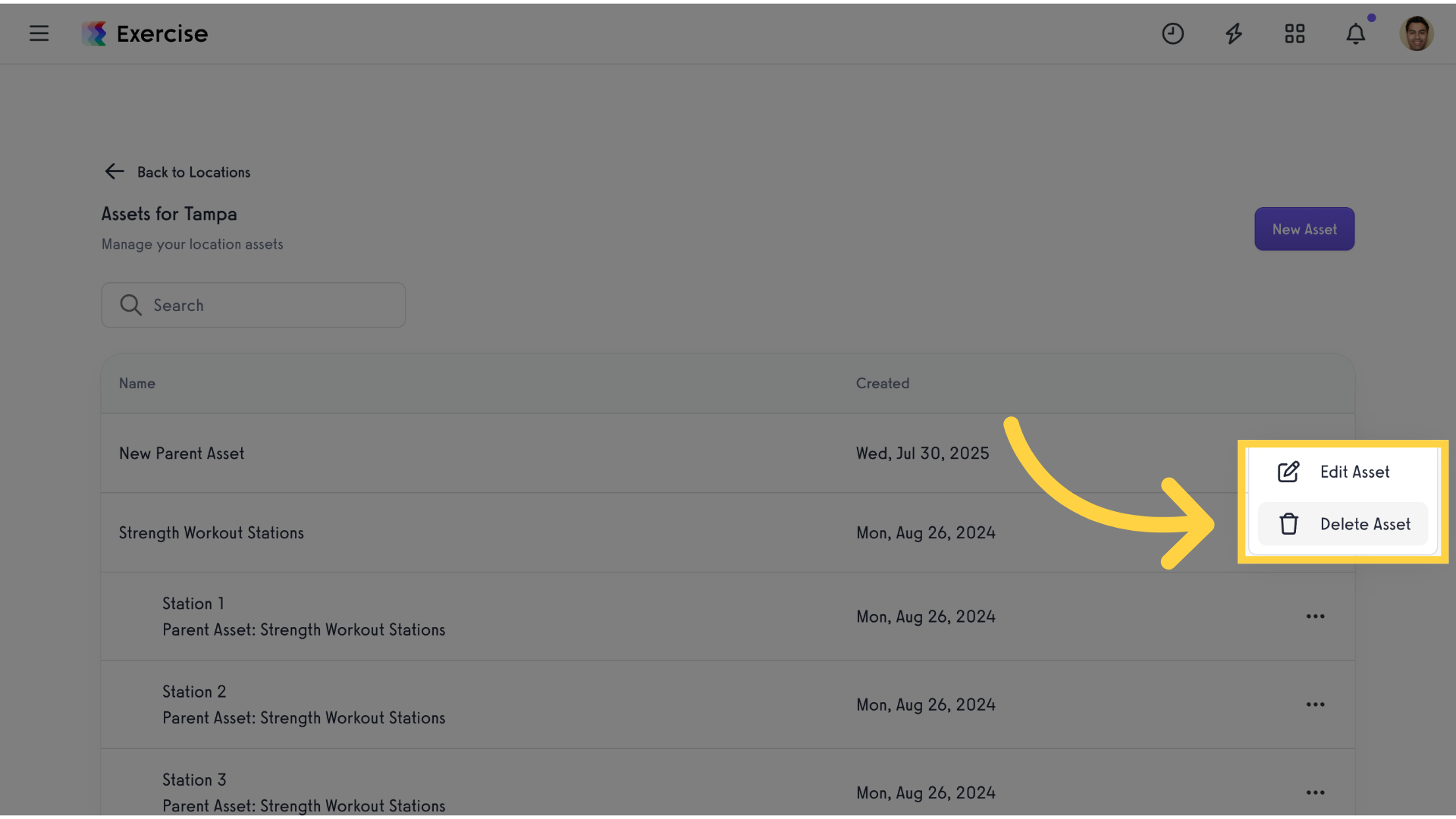Click the back arrow icon
The height and width of the screenshot is (819, 1456).
click(115, 171)
